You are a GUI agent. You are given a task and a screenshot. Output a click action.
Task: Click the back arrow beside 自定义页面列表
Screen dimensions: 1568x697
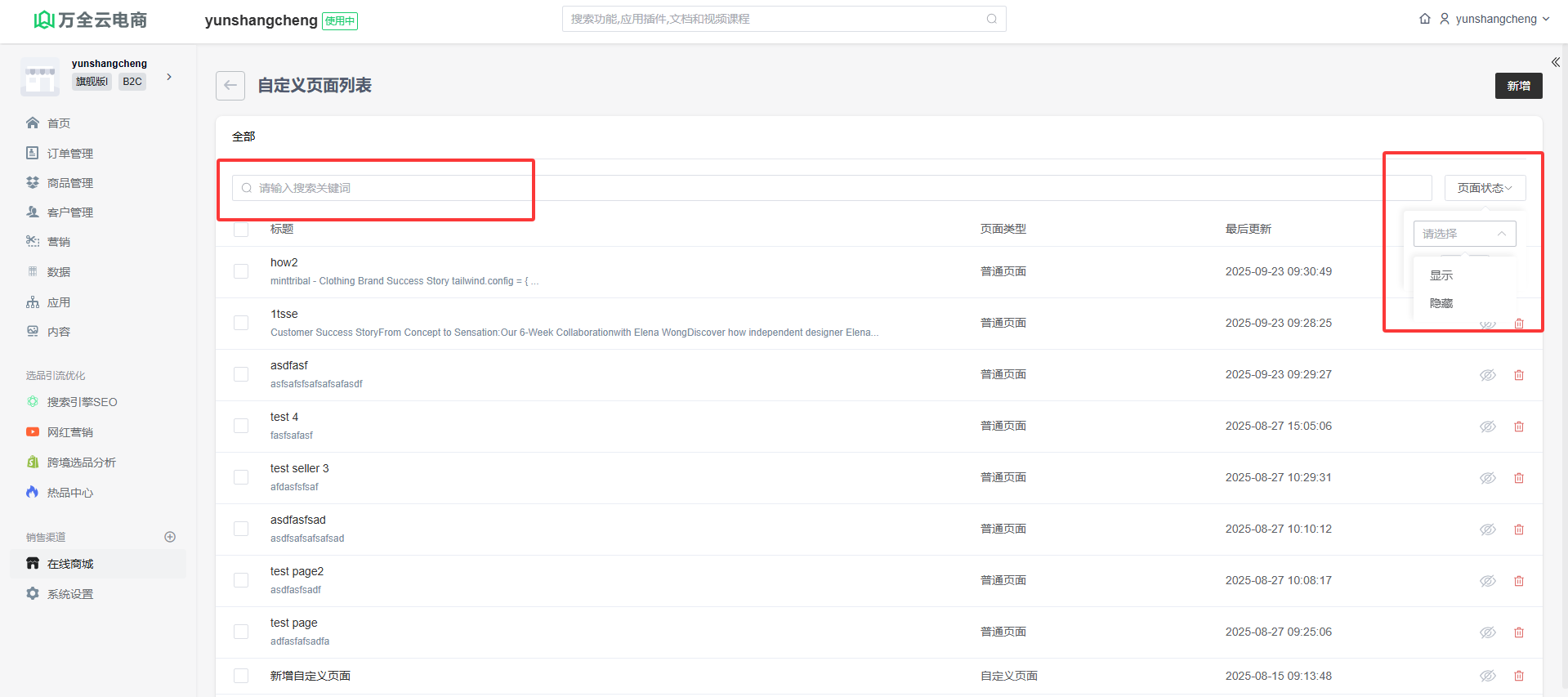[230, 86]
